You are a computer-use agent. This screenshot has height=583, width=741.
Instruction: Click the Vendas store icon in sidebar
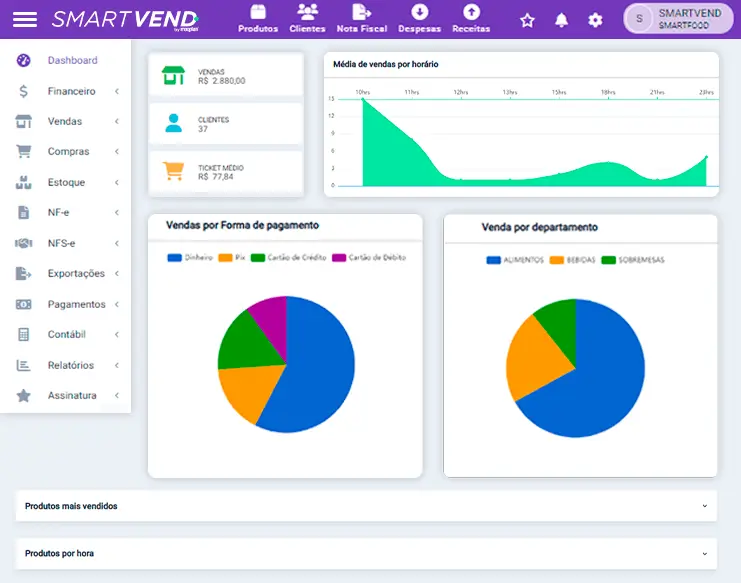pos(24,121)
